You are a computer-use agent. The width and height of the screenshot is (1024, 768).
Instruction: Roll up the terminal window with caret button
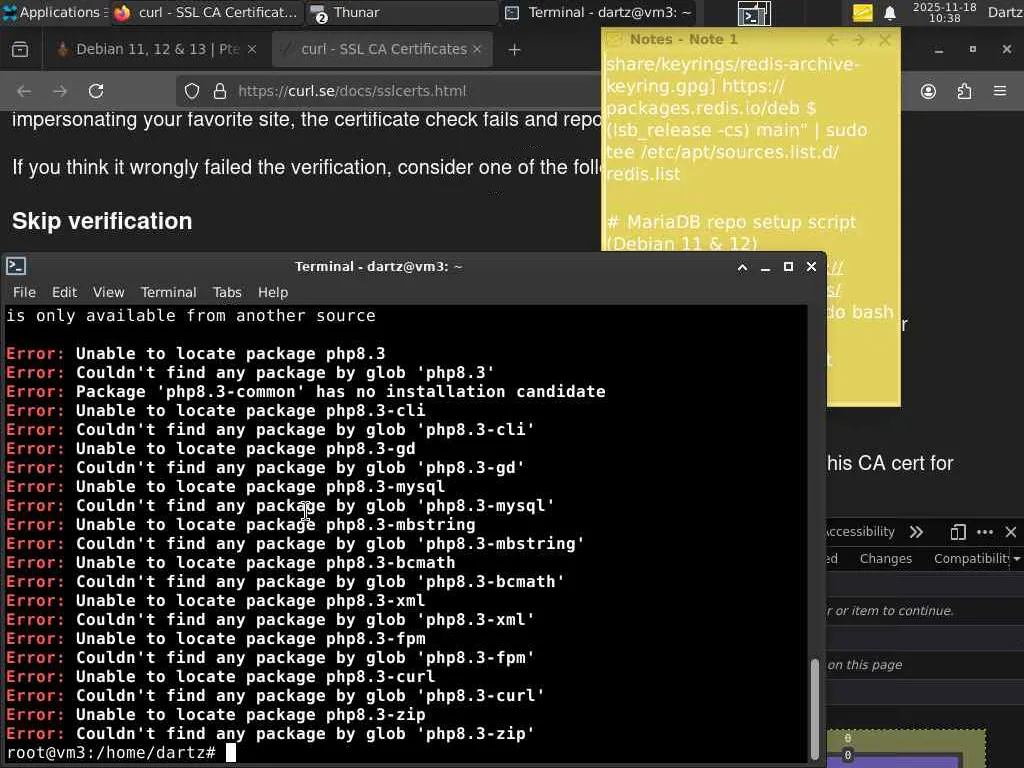(x=742, y=267)
